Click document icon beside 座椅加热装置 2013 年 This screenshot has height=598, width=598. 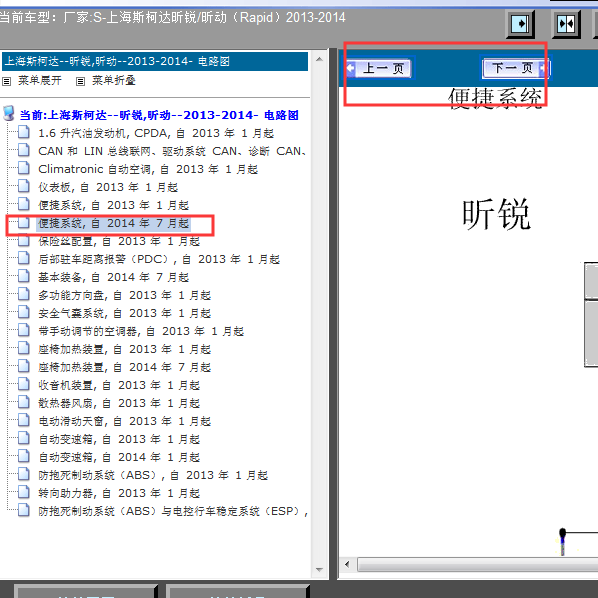(24, 347)
